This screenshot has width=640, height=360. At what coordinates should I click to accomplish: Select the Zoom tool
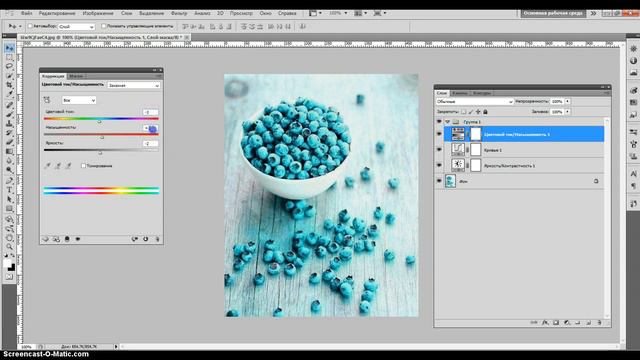click(9, 247)
